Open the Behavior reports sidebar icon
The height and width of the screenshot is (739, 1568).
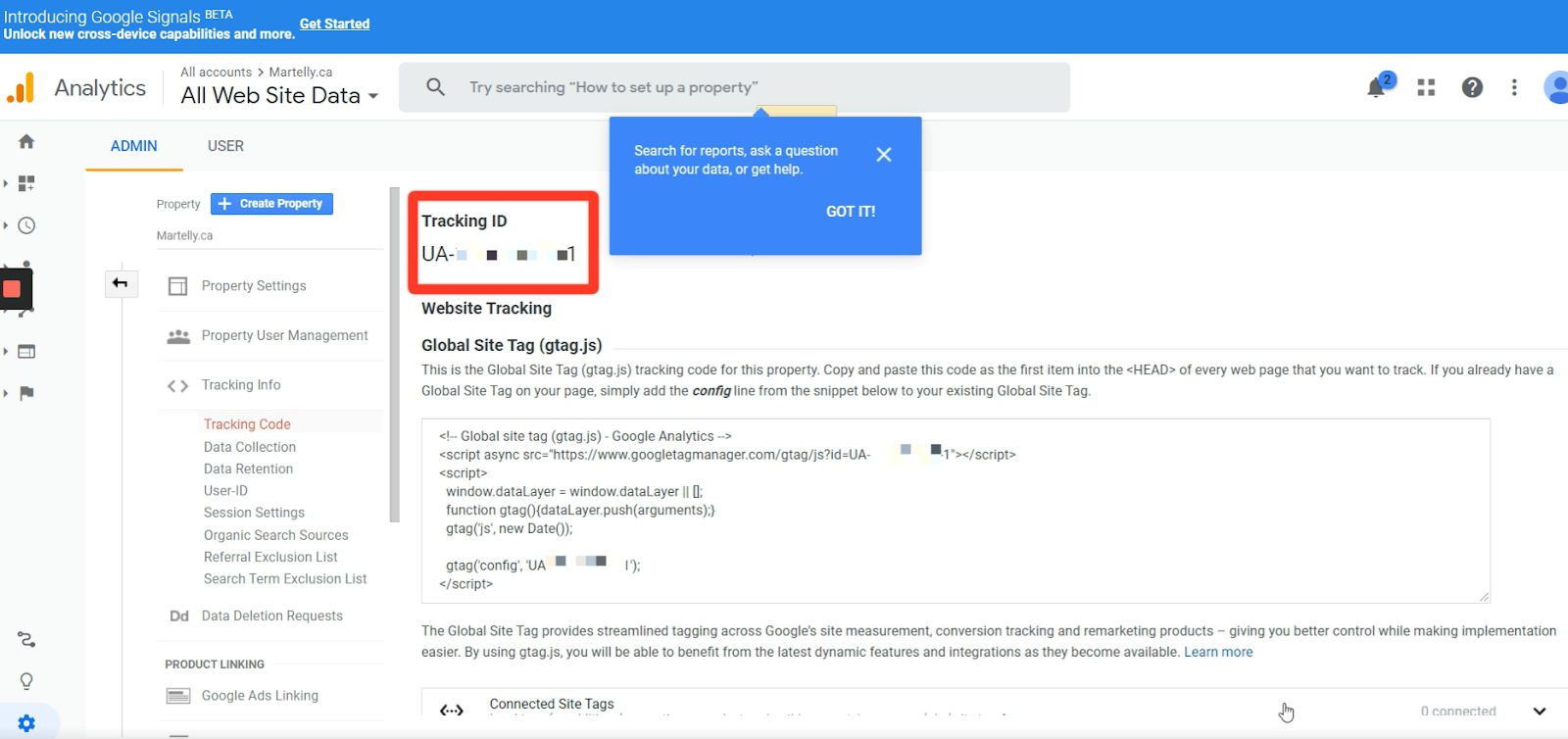[x=26, y=351]
